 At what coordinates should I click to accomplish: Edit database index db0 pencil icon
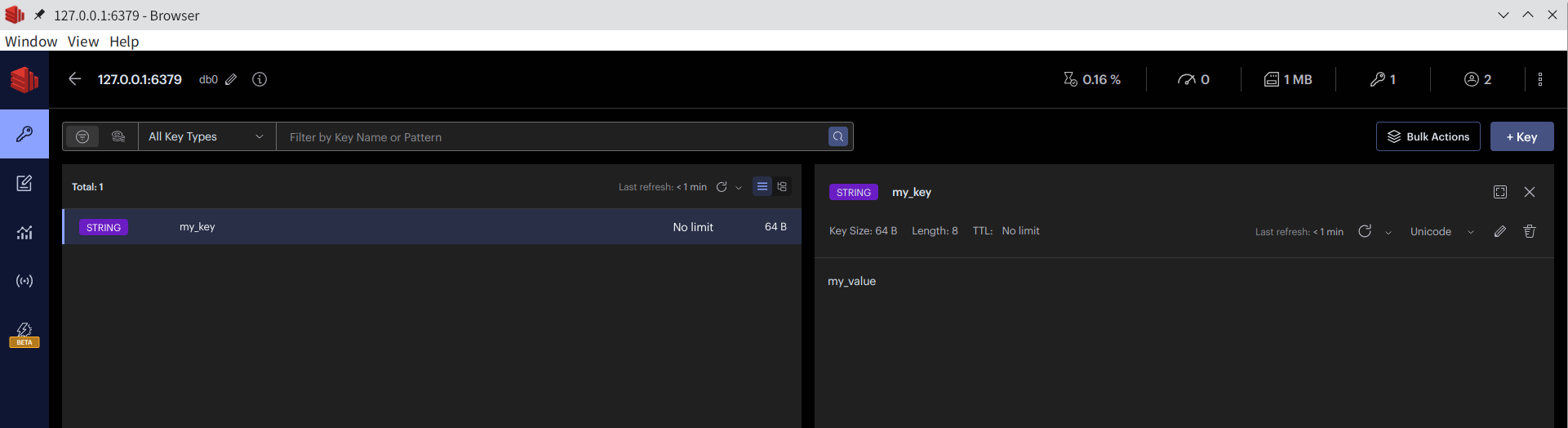pyautogui.click(x=232, y=79)
